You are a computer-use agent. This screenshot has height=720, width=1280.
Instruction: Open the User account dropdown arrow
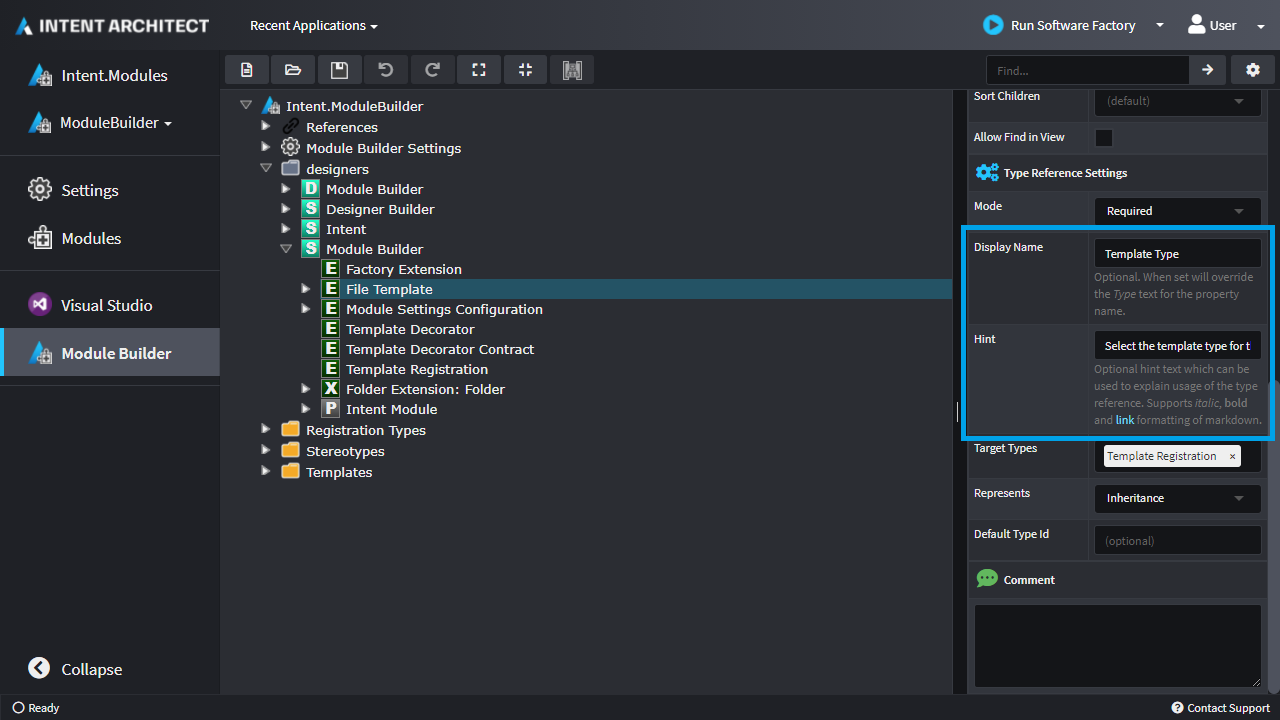pos(1260,26)
